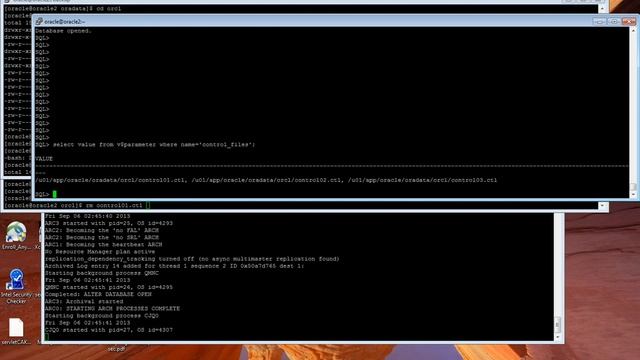
Task: Click the up scroll arrow of back terminal window
Action: point(602,9)
